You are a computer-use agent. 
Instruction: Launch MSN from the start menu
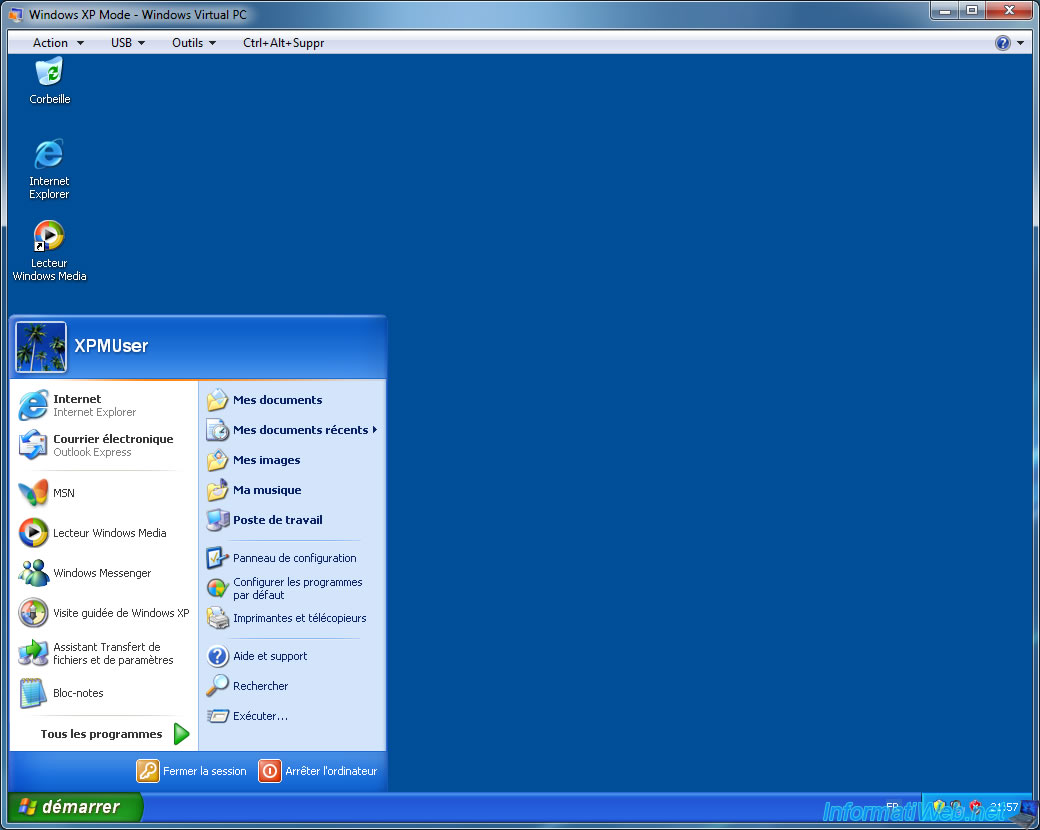point(104,493)
